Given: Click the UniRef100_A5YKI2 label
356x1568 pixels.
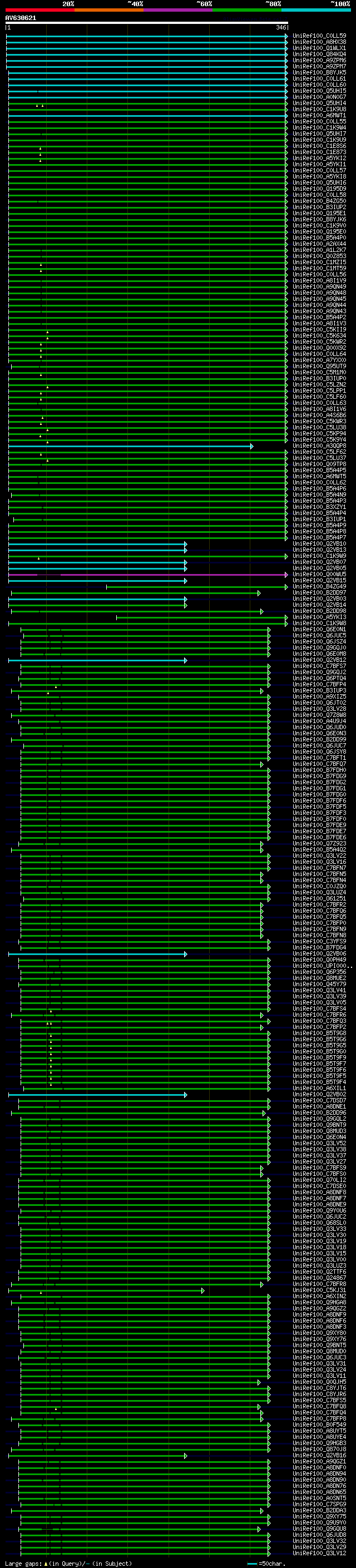Looking at the screenshot, I should 319,159.
